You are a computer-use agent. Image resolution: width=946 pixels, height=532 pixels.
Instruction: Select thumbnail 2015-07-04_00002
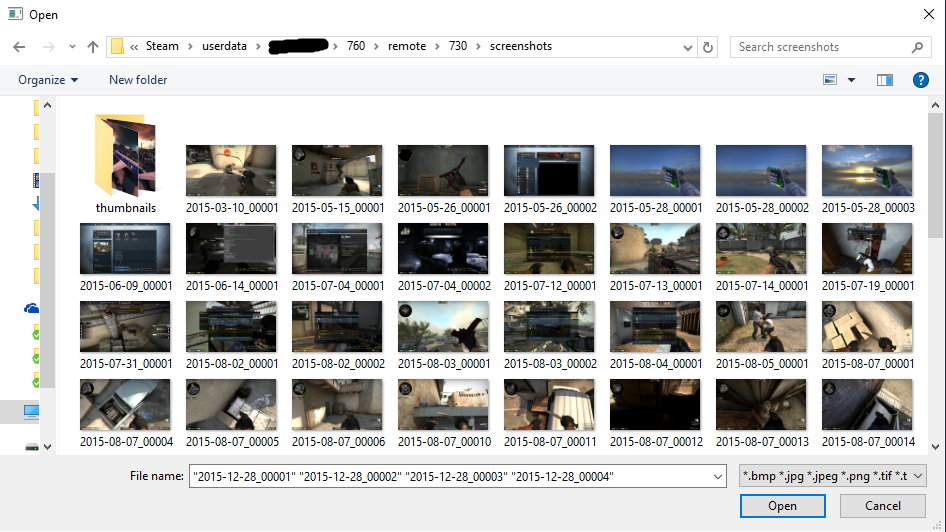tap(443, 249)
